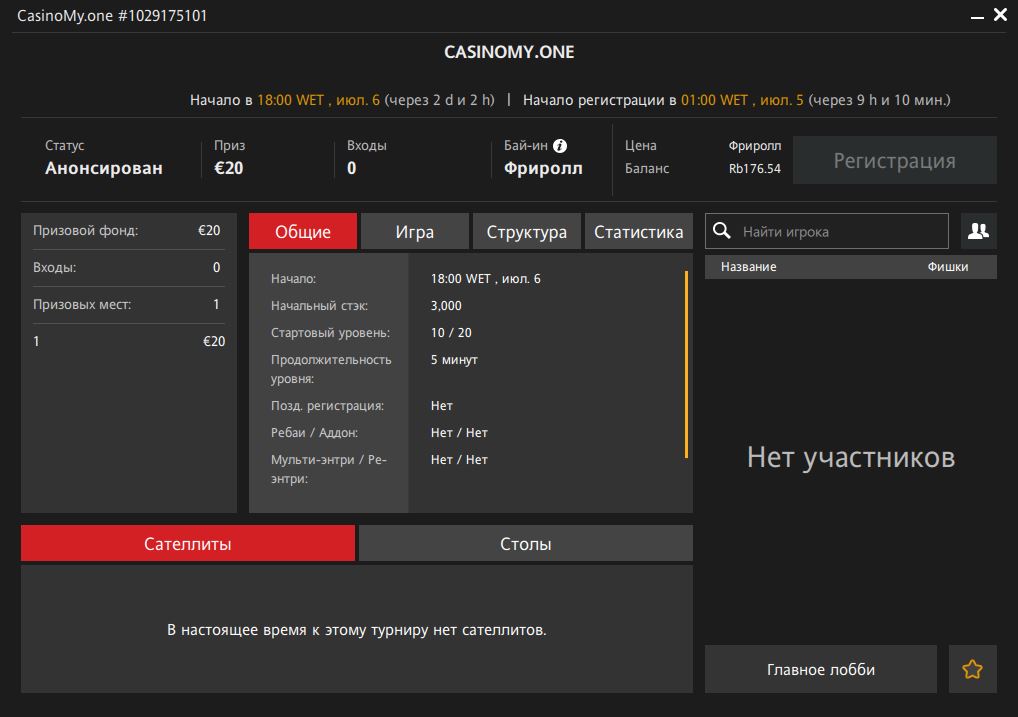The width and height of the screenshot is (1018, 717).
Task: Click the players group icon button
Action: coord(978,231)
